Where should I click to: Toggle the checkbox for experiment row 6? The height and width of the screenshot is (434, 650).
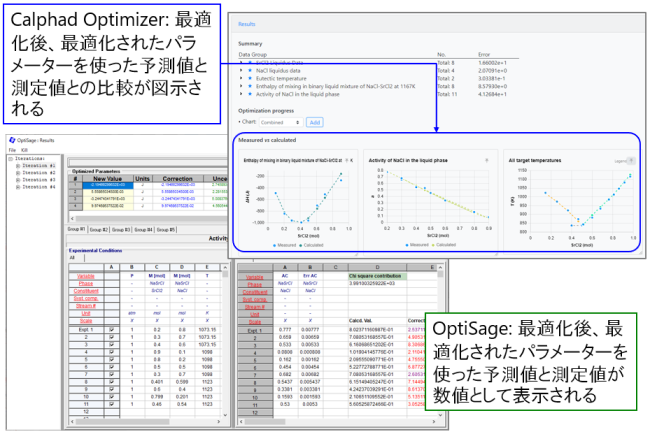(112, 367)
